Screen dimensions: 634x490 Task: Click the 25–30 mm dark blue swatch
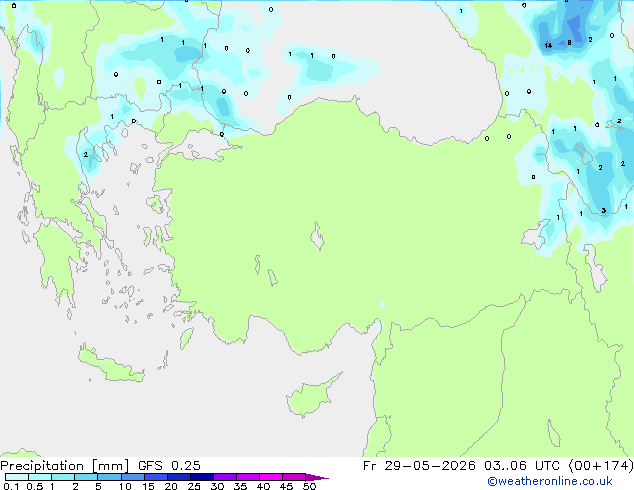tap(202, 477)
